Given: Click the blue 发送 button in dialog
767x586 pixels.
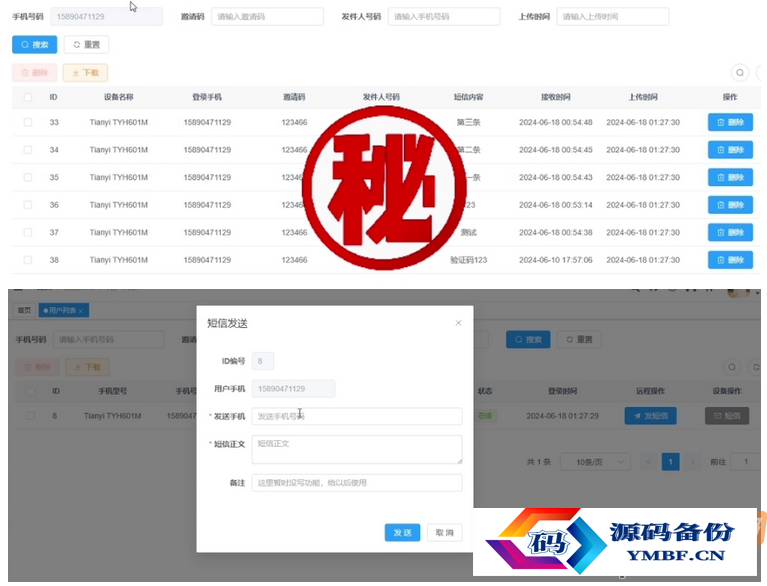Looking at the screenshot, I should pyautogui.click(x=402, y=533).
